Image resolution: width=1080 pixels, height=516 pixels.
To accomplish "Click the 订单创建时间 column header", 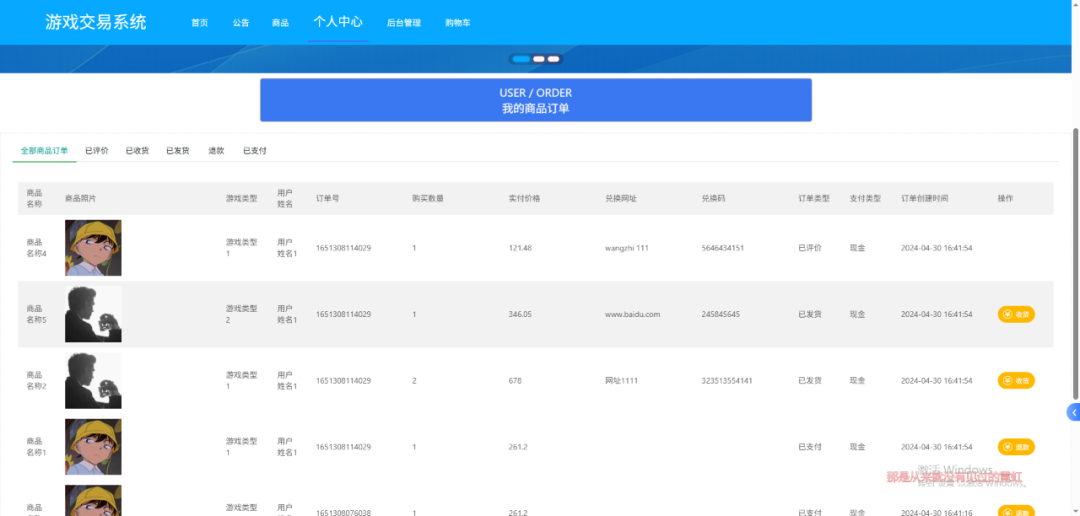I will point(924,198).
